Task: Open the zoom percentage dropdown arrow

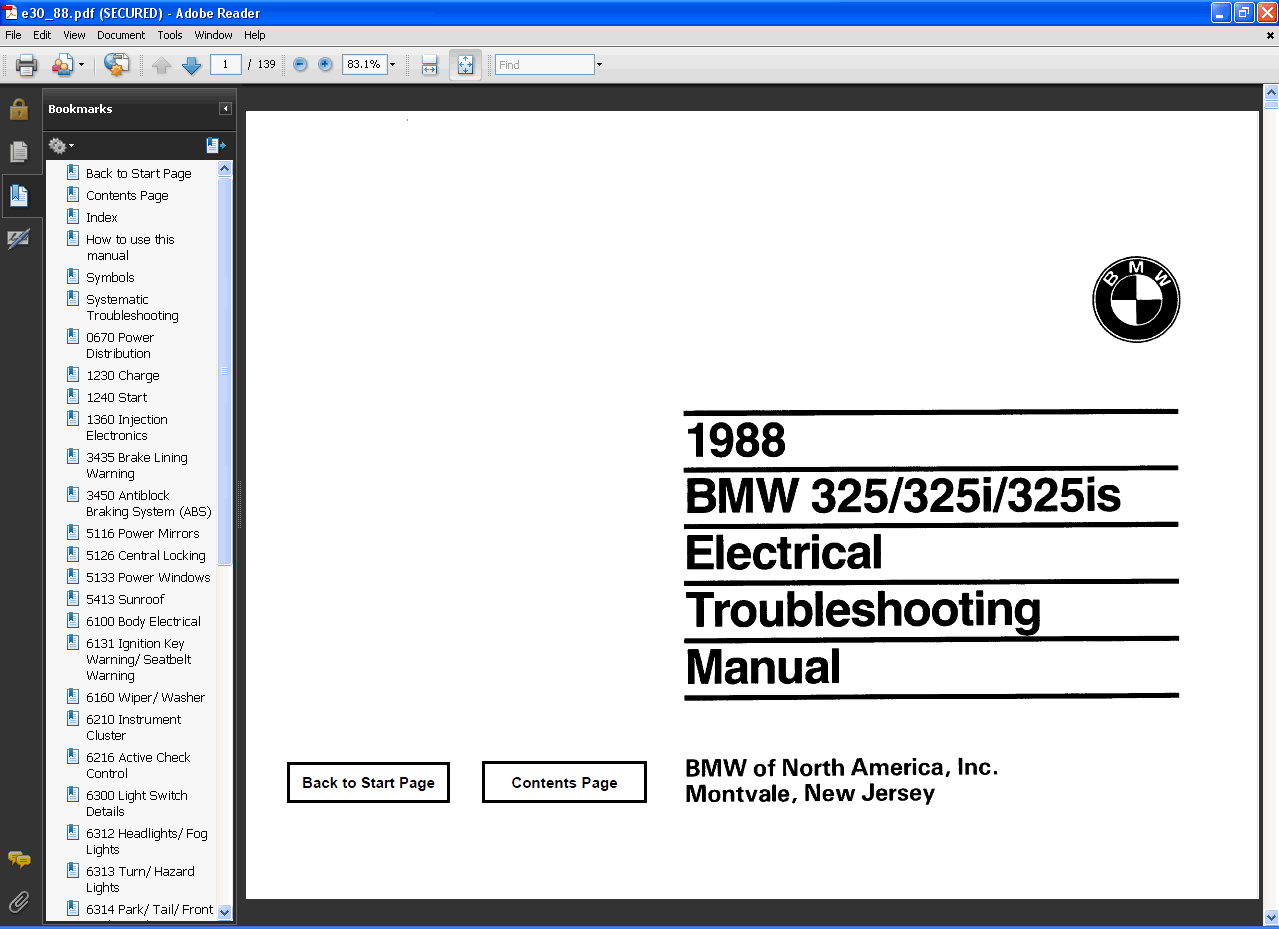Action: pyautogui.click(x=392, y=65)
